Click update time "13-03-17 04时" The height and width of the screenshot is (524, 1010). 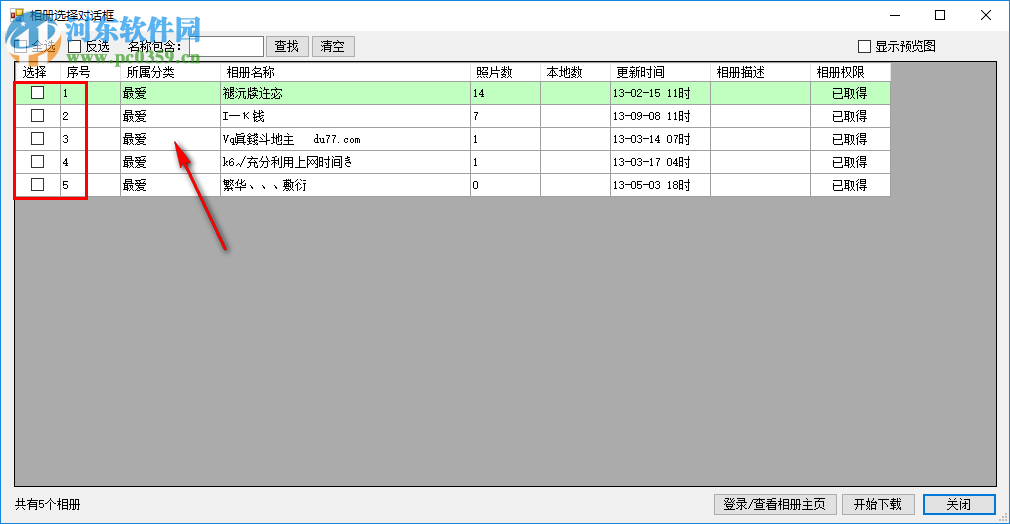(660, 162)
